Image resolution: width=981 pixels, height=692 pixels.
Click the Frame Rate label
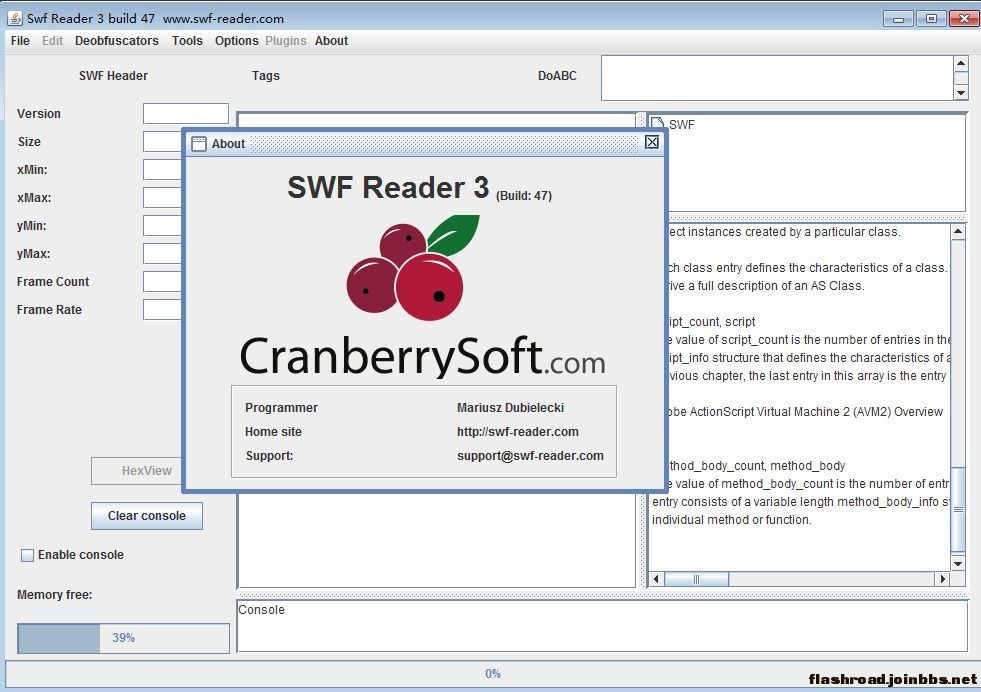(x=49, y=310)
